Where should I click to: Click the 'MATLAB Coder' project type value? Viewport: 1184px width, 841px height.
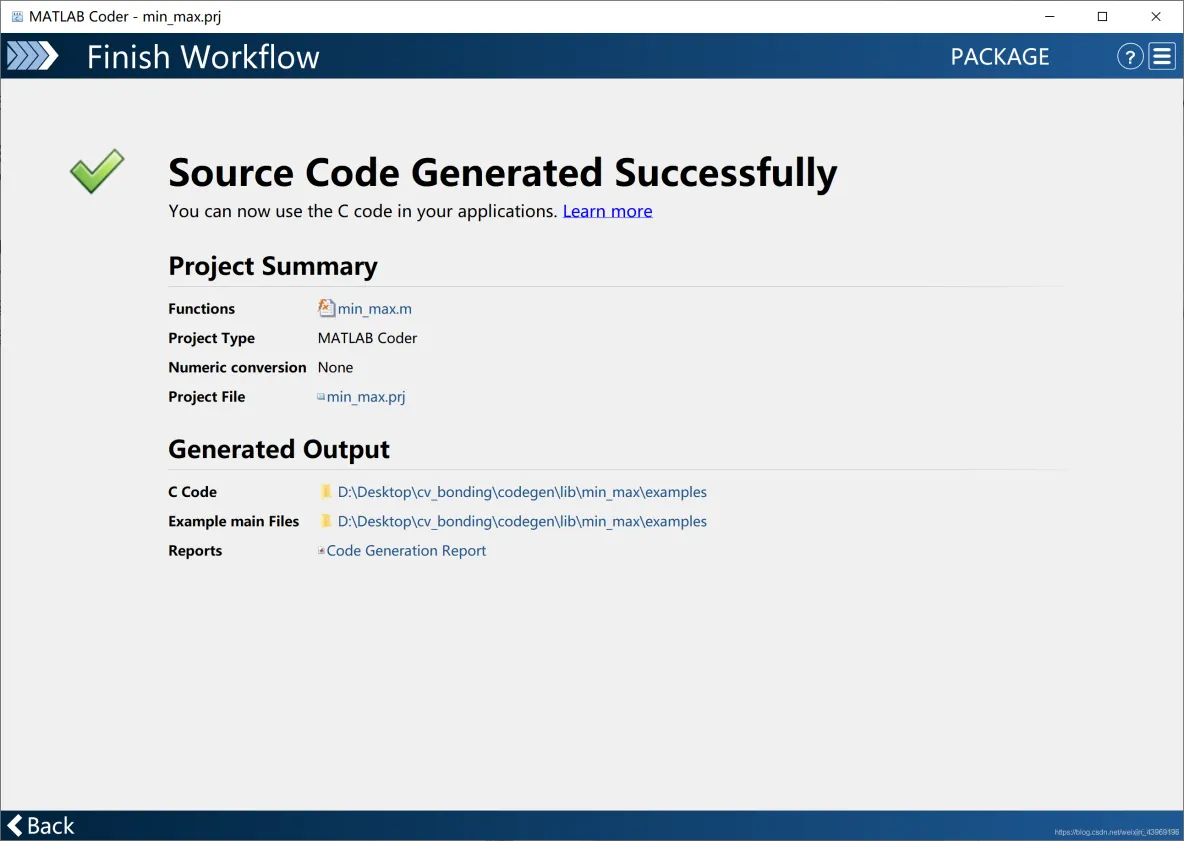367,338
